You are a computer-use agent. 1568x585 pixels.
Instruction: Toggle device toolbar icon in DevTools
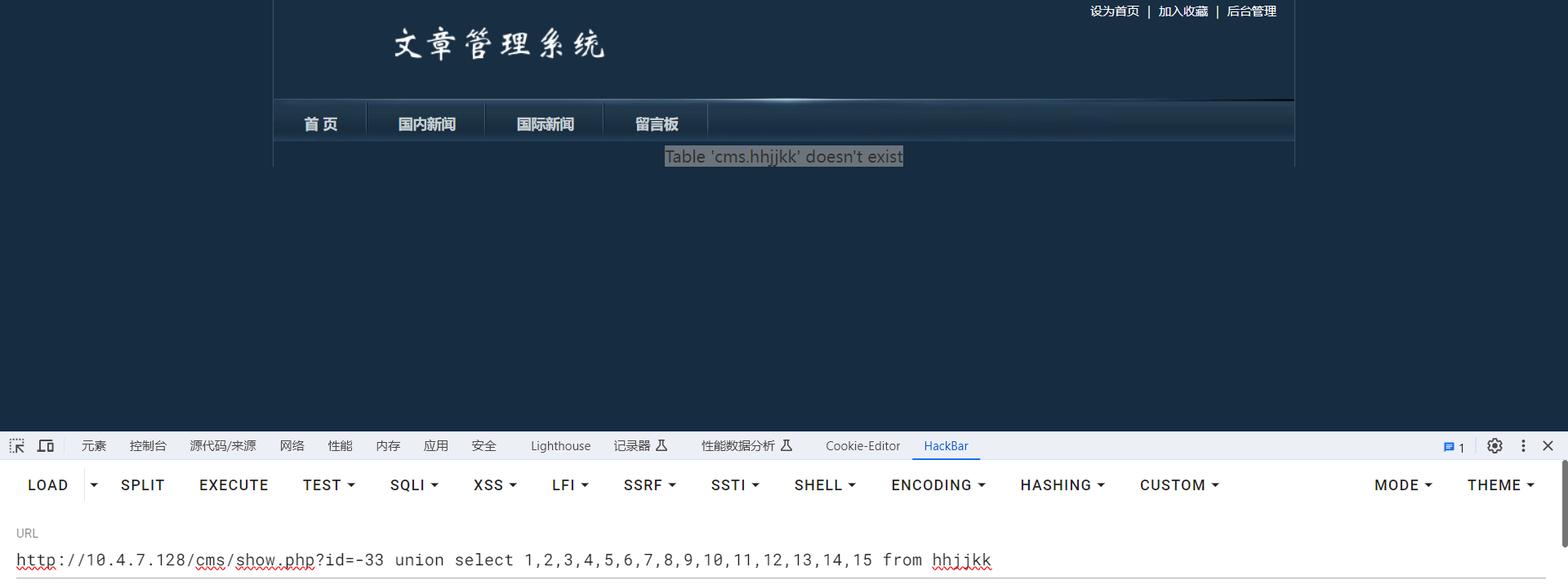point(46,446)
